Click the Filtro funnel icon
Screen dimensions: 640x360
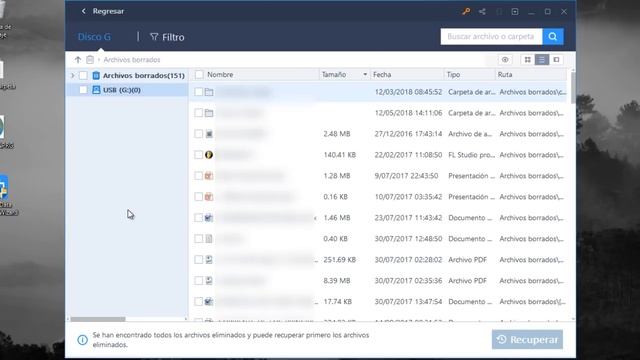click(154, 37)
